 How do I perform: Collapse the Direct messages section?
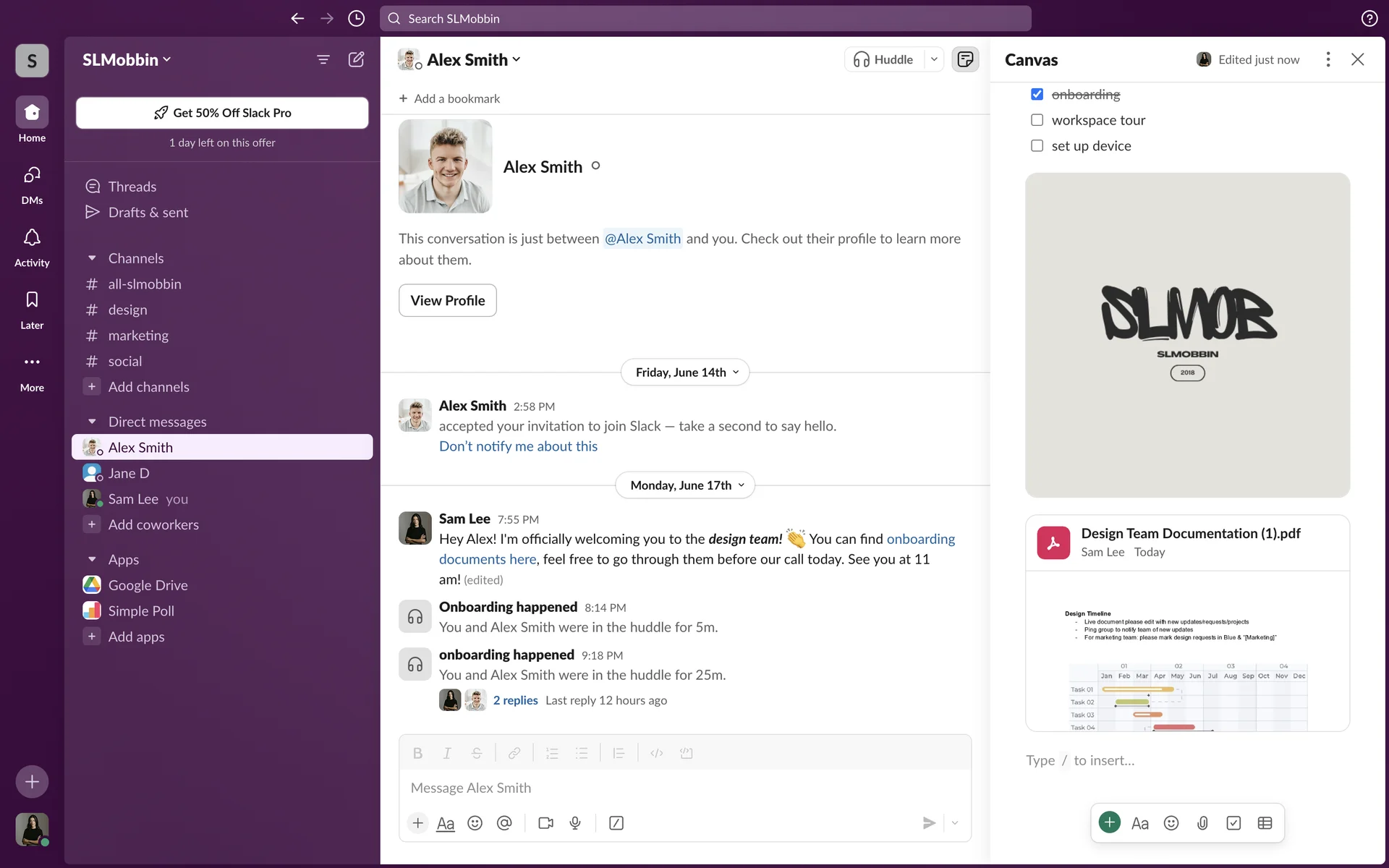coord(92,422)
